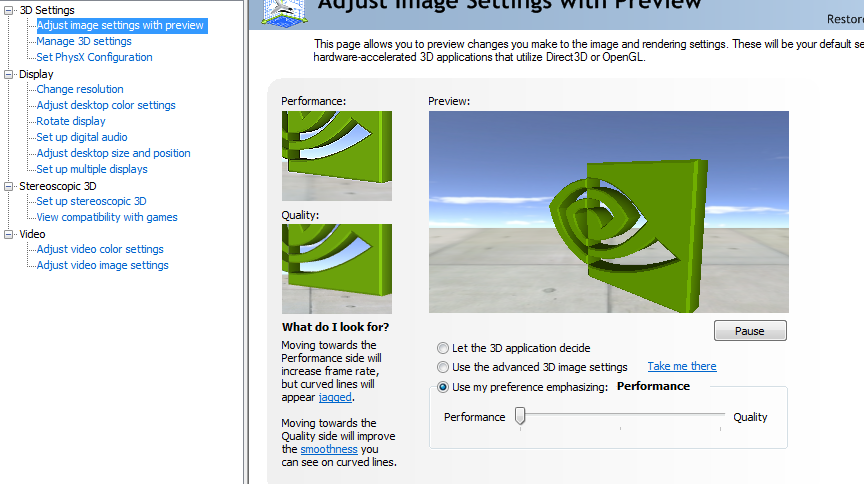Click the 'Quality' label right of slider
864x484 pixels.
(750, 417)
